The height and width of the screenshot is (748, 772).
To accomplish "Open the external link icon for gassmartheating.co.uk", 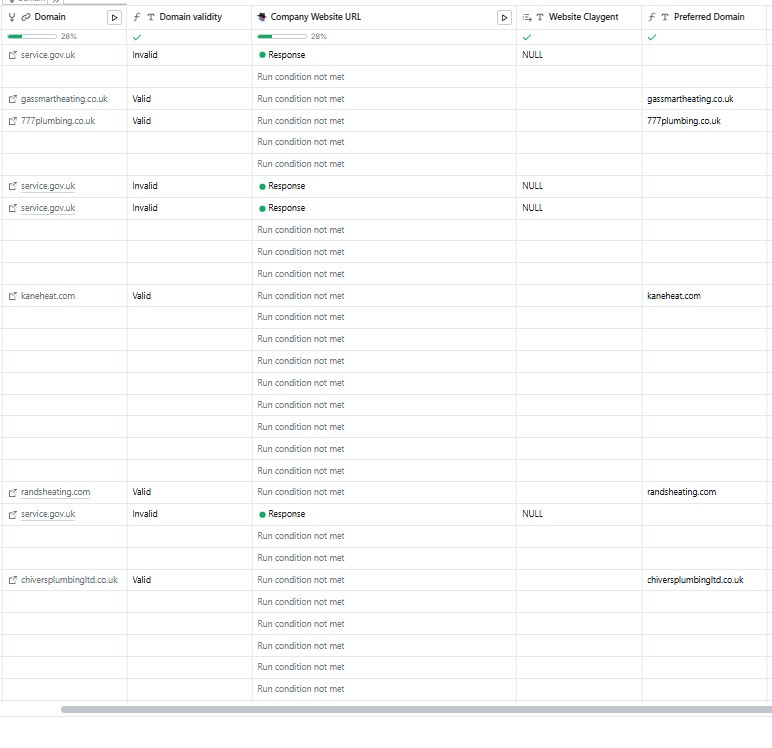I will tap(13, 99).
